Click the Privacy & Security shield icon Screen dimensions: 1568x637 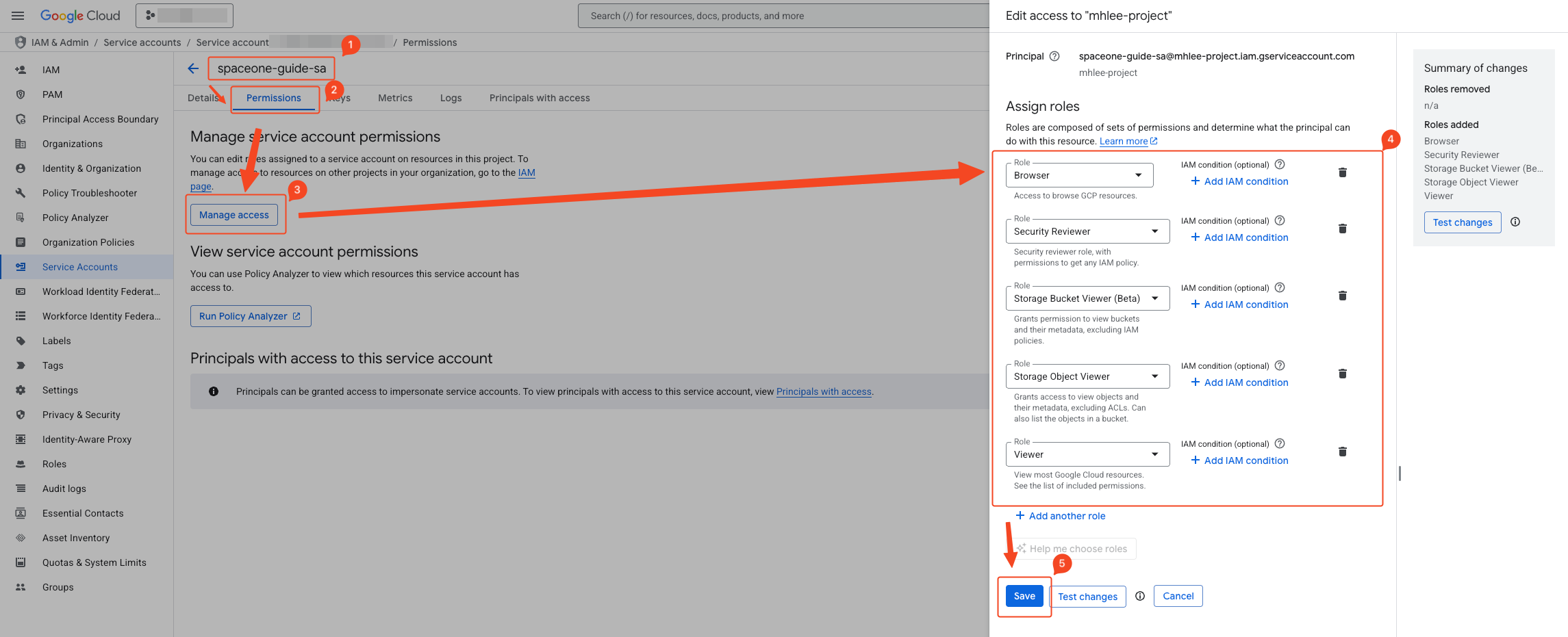(x=21, y=415)
